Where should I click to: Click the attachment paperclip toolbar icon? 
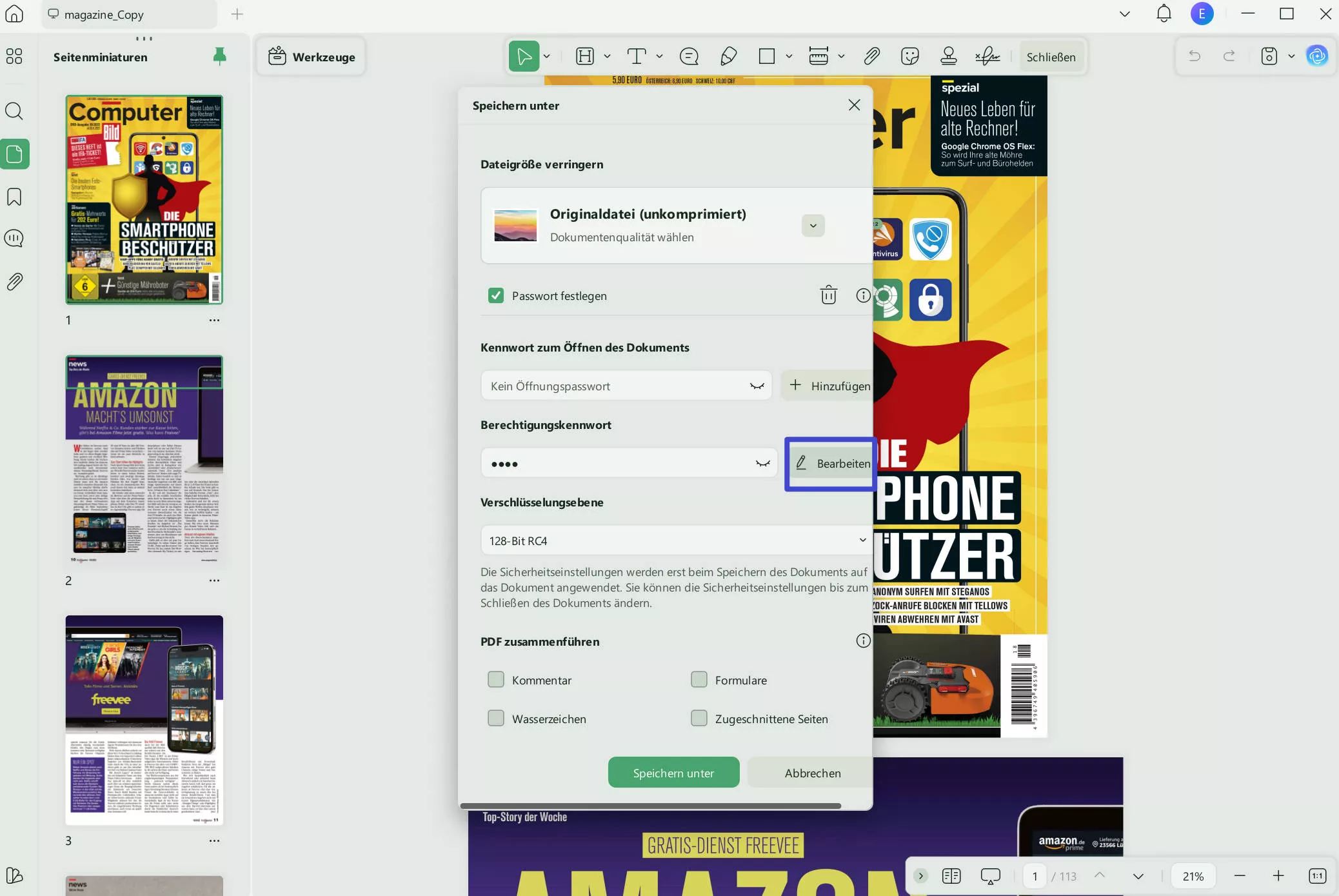(871, 57)
